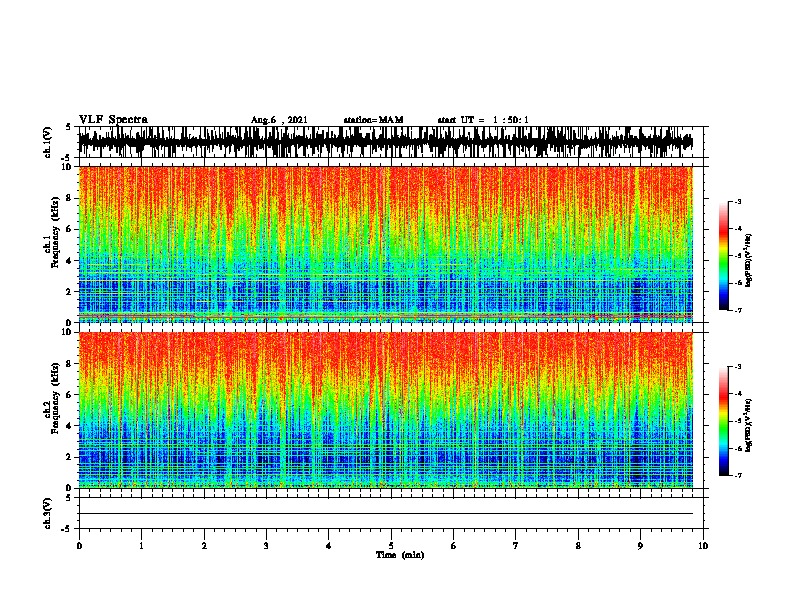The image size is (792, 612).
Task: Click time axis tick label '10' at right end
Action: tap(703, 546)
